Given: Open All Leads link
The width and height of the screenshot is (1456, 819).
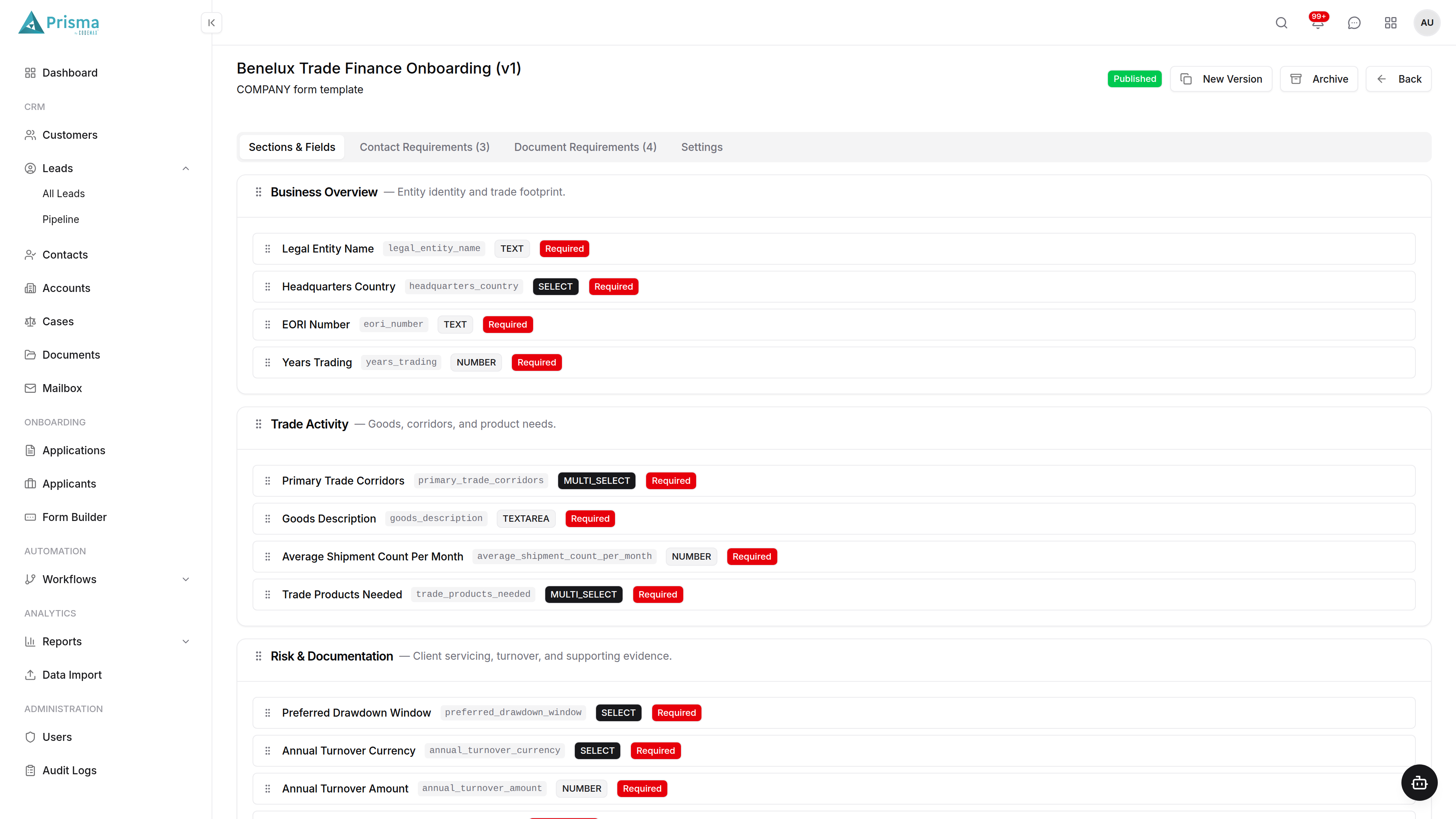Looking at the screenshot, I should click(63, 193).
